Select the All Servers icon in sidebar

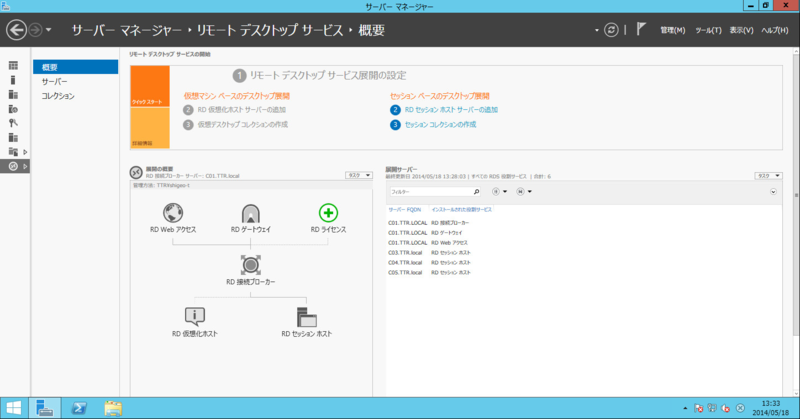(x=13, y=94)
